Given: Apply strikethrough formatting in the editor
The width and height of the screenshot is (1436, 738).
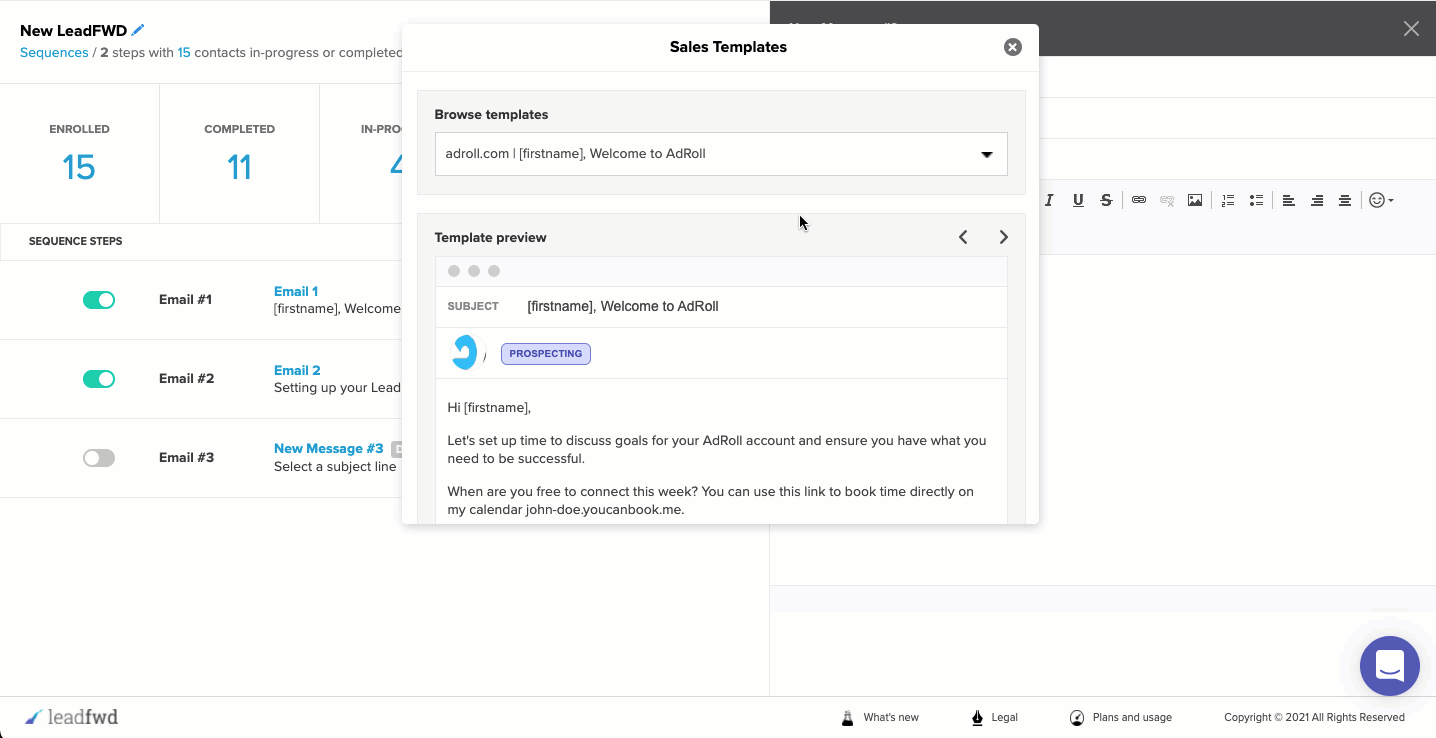Looking at the screenshot, I should 1106,200.
